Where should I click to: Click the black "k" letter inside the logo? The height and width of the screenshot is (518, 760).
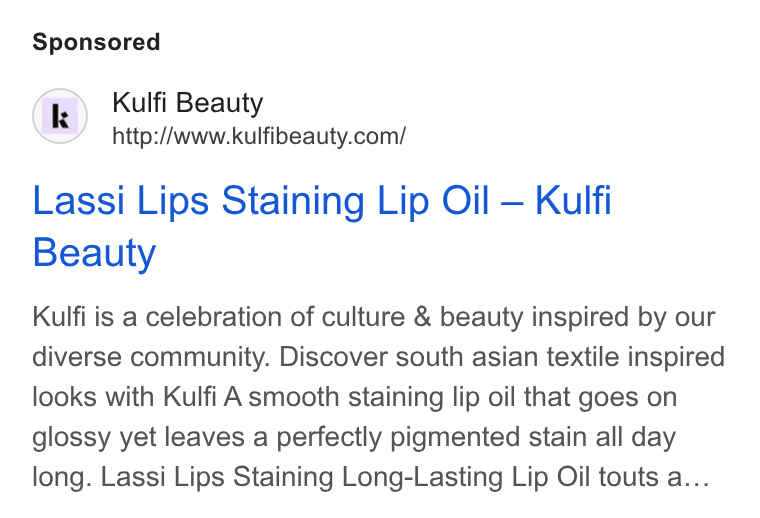(x=60, y=116)
